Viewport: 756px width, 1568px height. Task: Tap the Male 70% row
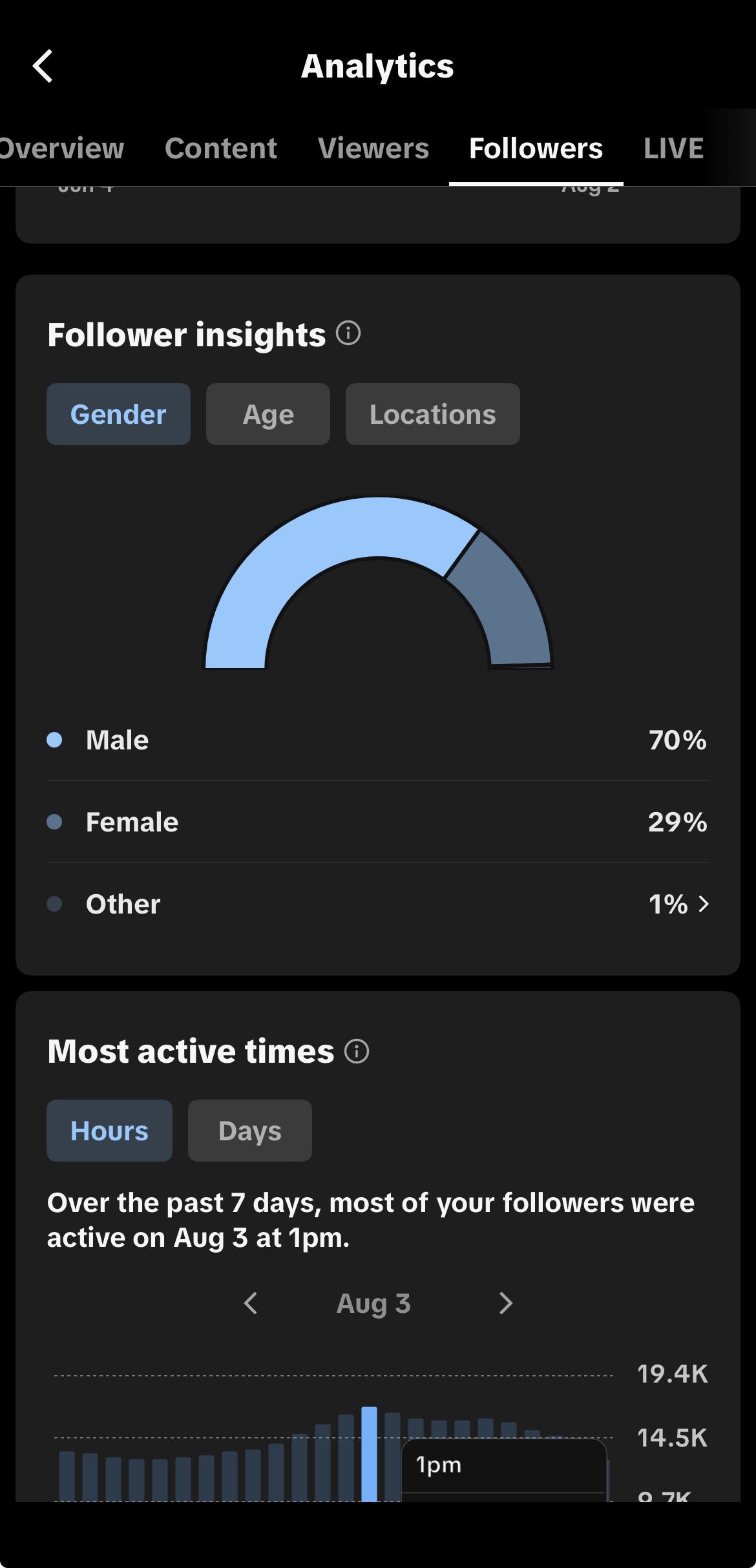pyautogui.click(x=378, y=740)
